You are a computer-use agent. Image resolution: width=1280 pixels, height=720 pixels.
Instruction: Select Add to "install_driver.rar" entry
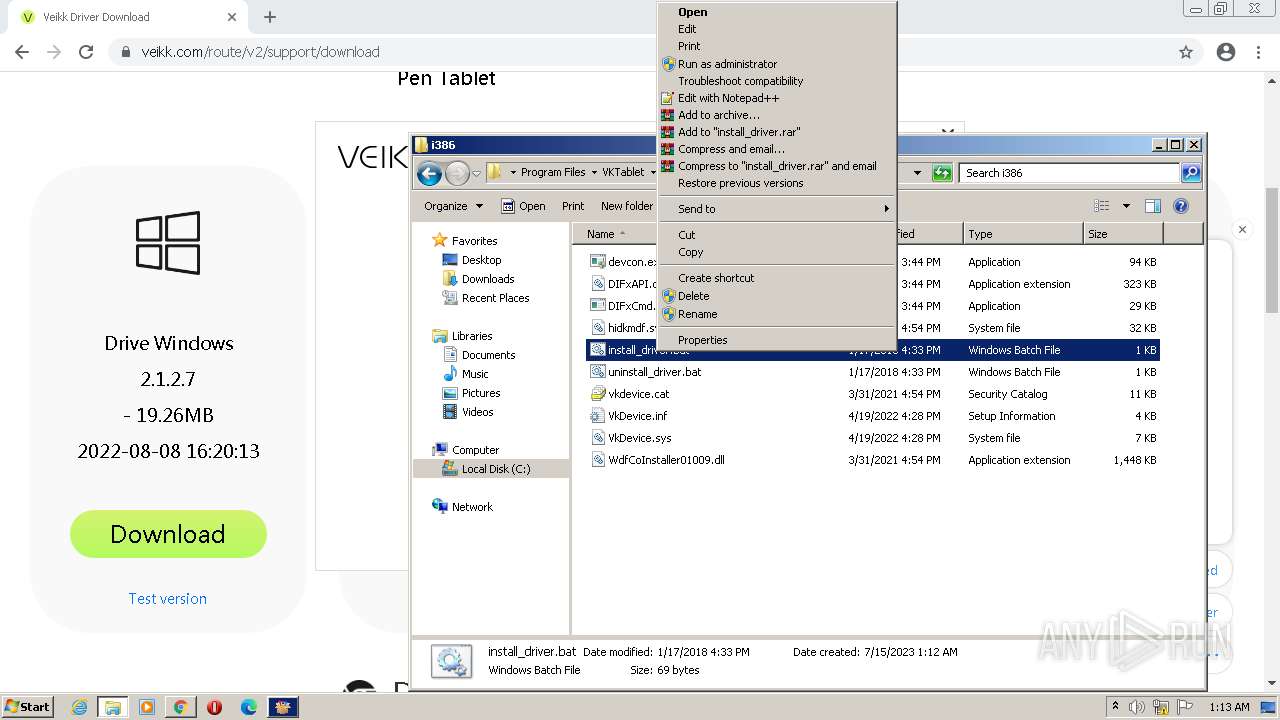pyautogui.click(x=776, y=132)
